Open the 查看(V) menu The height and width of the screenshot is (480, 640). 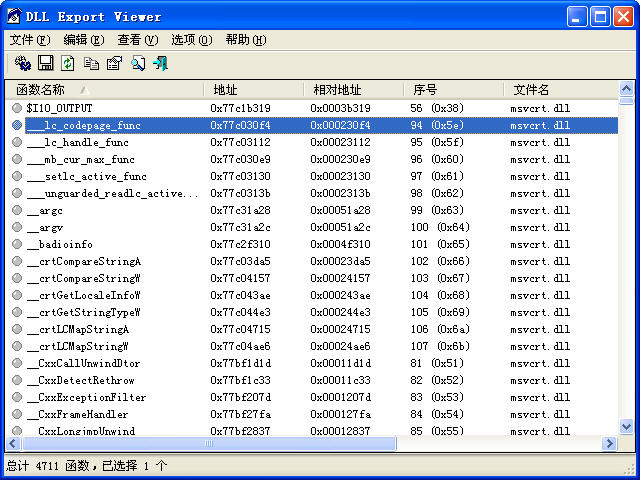(x=138, y=40)
